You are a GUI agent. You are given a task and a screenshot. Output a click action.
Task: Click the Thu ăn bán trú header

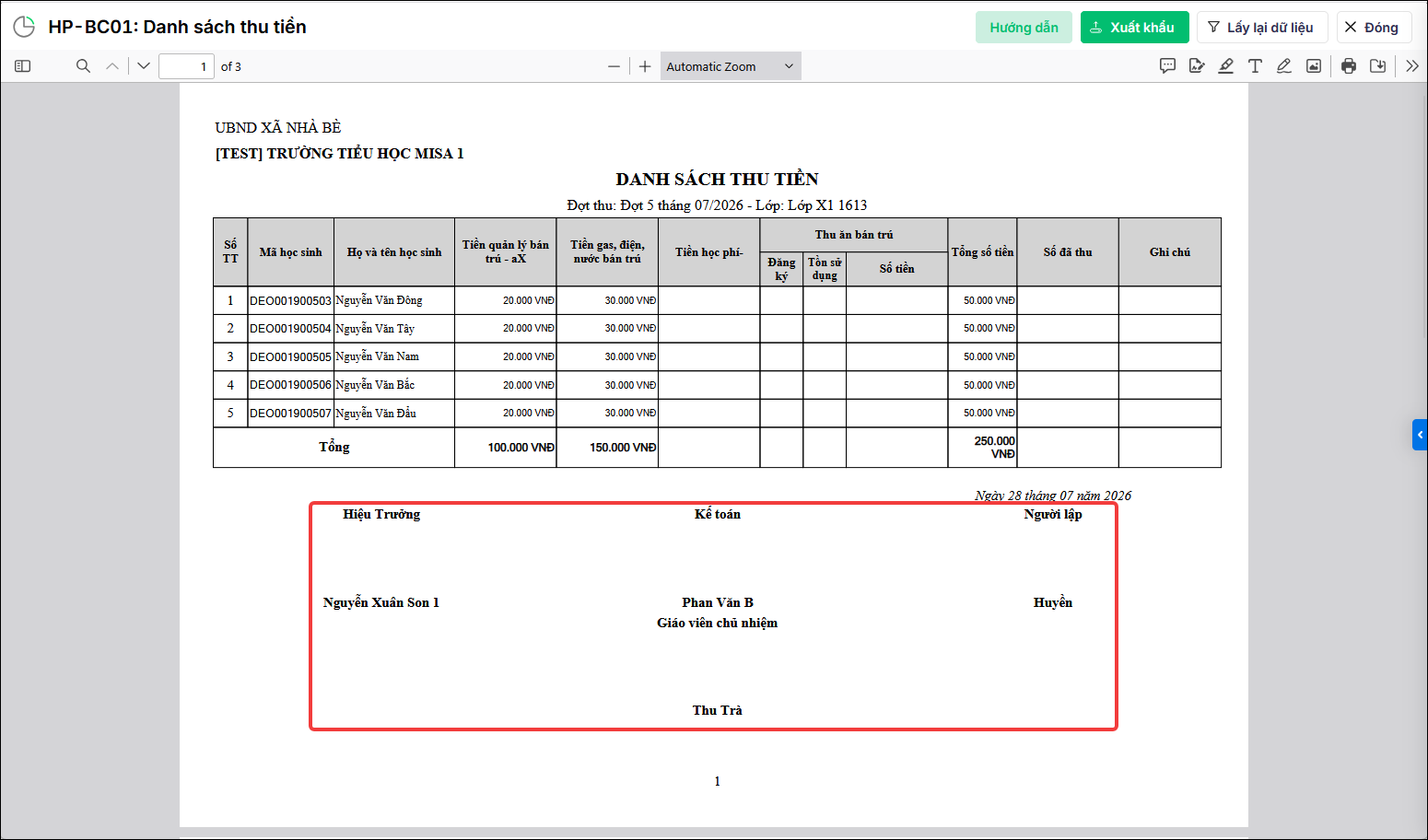854,235
